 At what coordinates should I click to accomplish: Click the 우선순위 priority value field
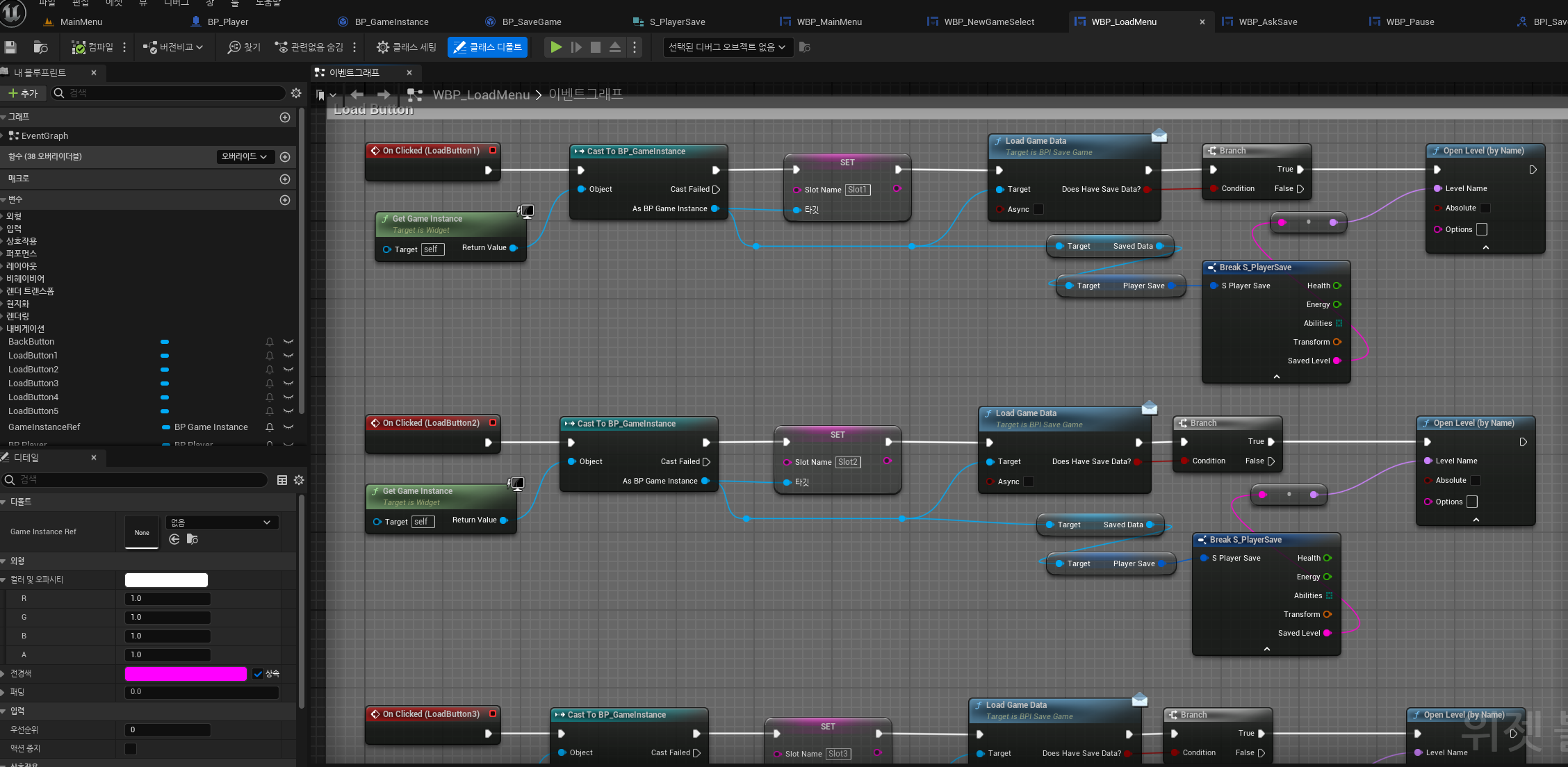168,730
